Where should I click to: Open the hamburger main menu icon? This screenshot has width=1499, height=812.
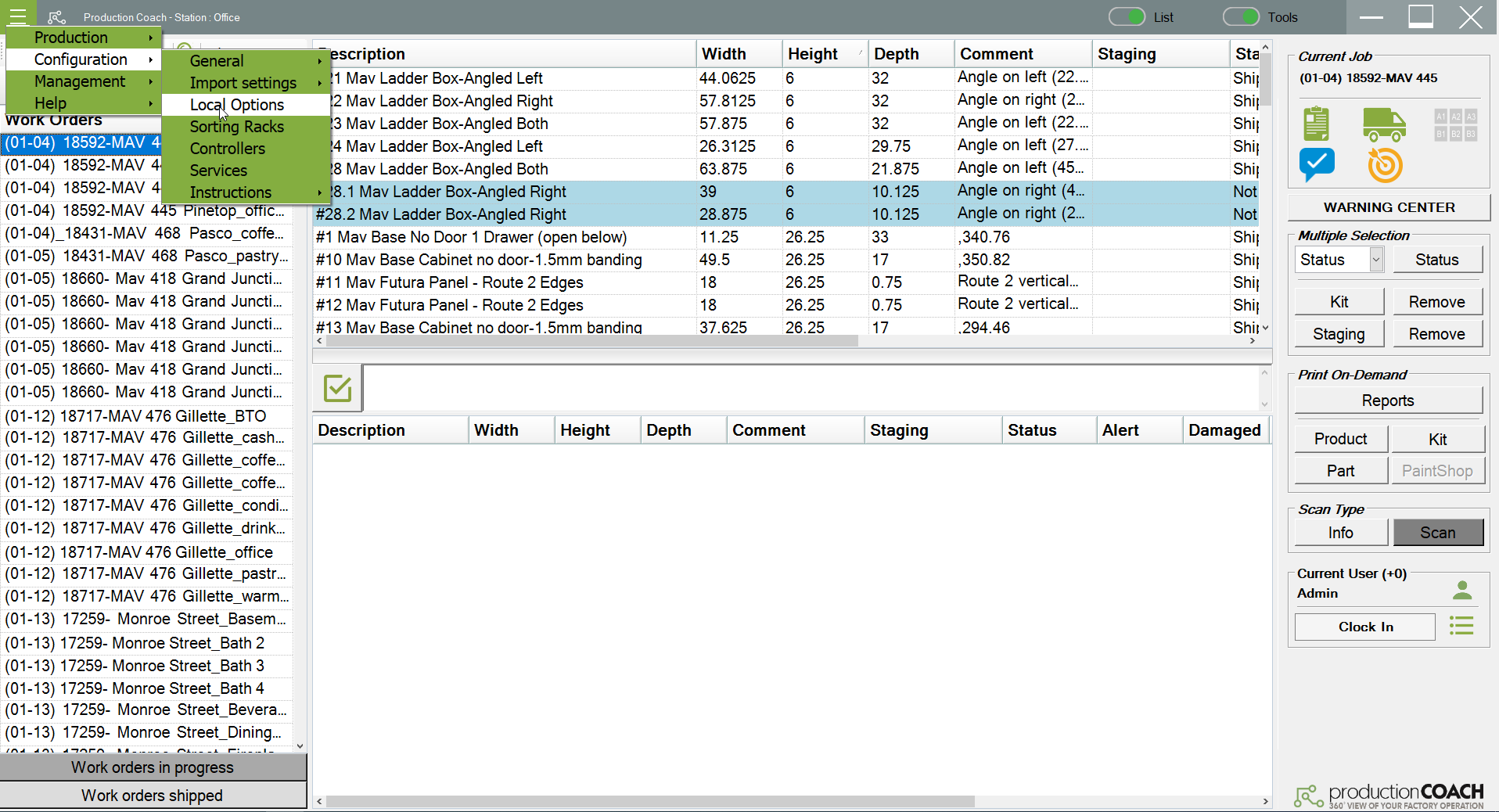18,16
